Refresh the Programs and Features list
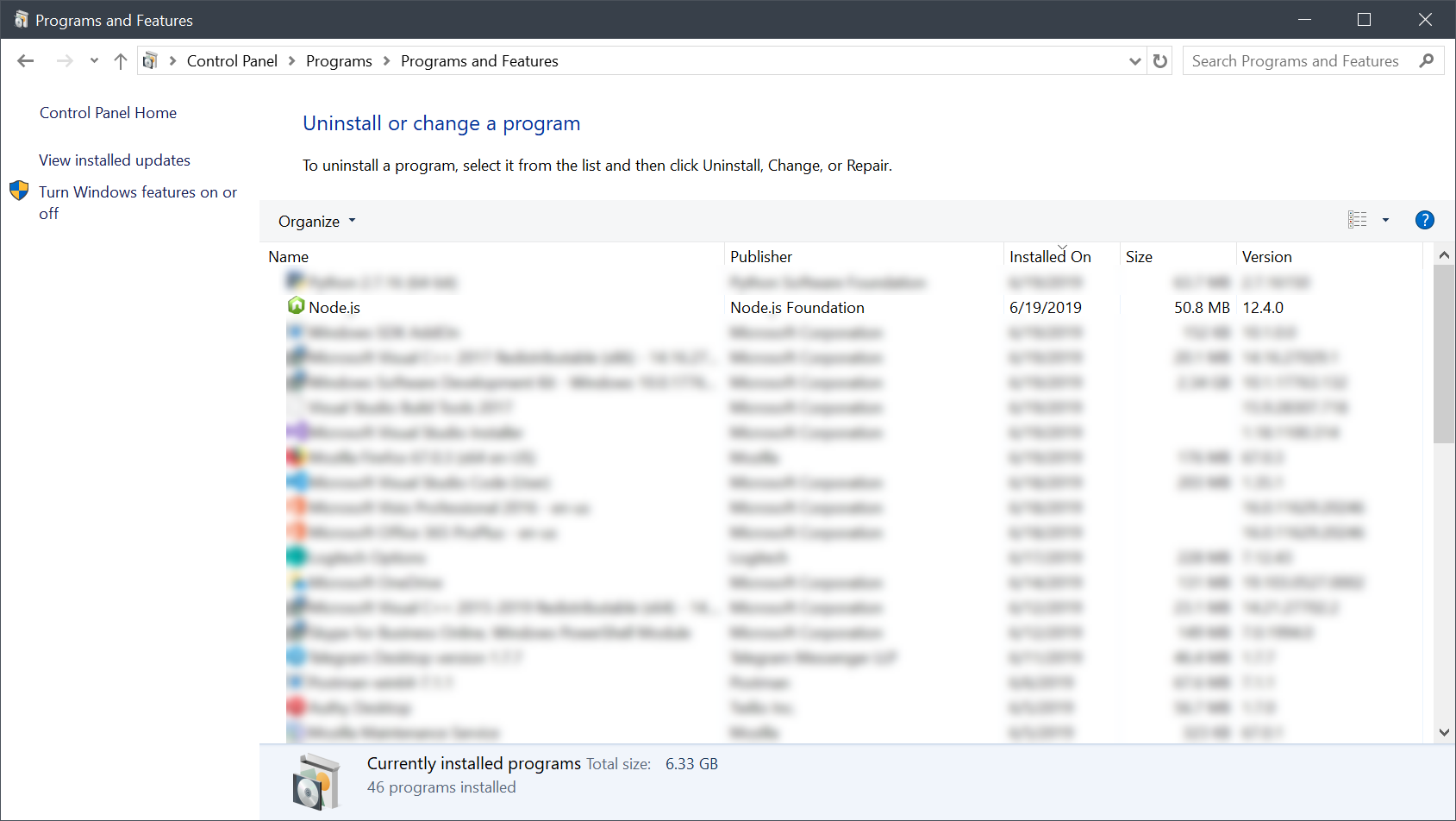 tap(1160, 61)
